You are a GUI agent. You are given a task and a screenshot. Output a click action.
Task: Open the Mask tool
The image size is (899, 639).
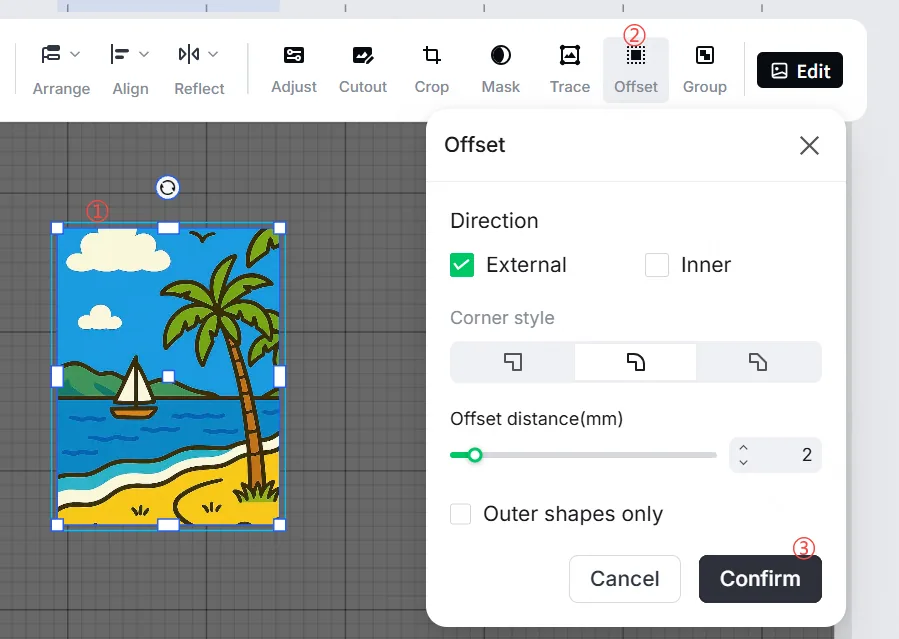(x=501, y=70)
